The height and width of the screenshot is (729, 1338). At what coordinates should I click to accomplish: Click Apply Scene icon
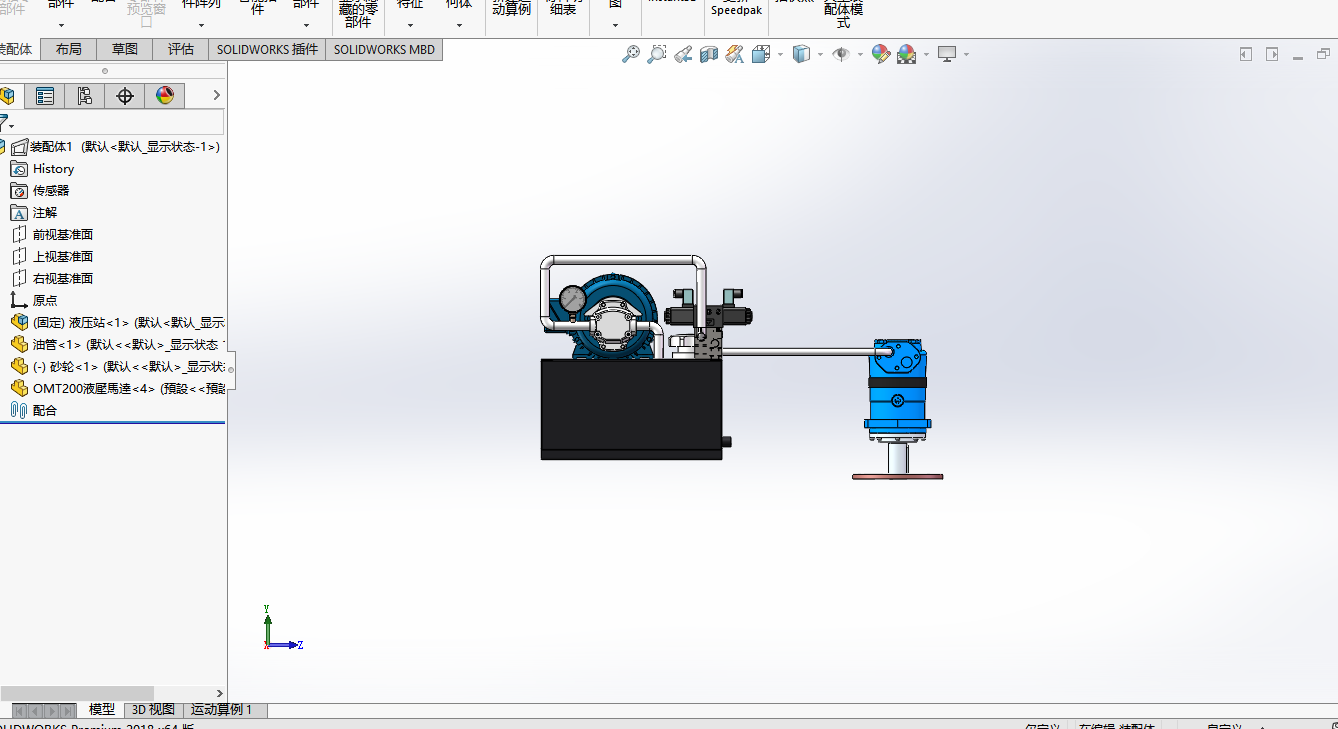(907, 54)
